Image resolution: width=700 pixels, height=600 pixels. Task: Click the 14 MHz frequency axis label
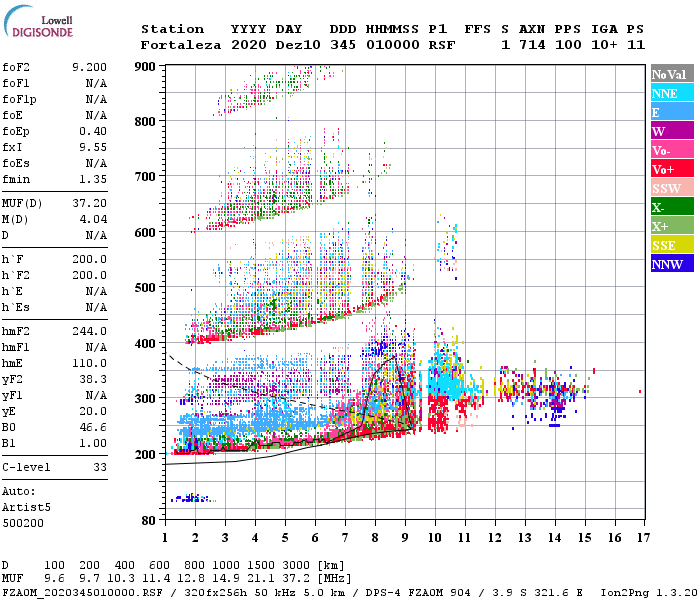click(555, 538)
